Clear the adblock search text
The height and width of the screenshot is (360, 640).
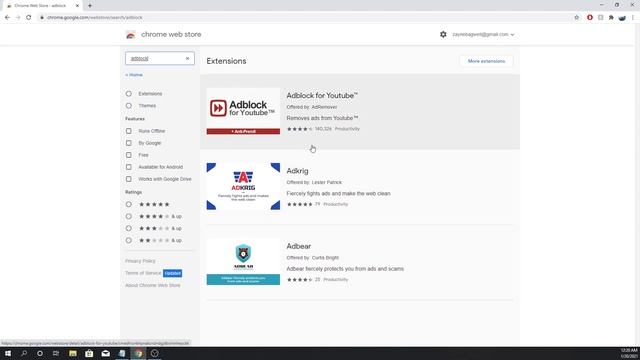[187, 58]
